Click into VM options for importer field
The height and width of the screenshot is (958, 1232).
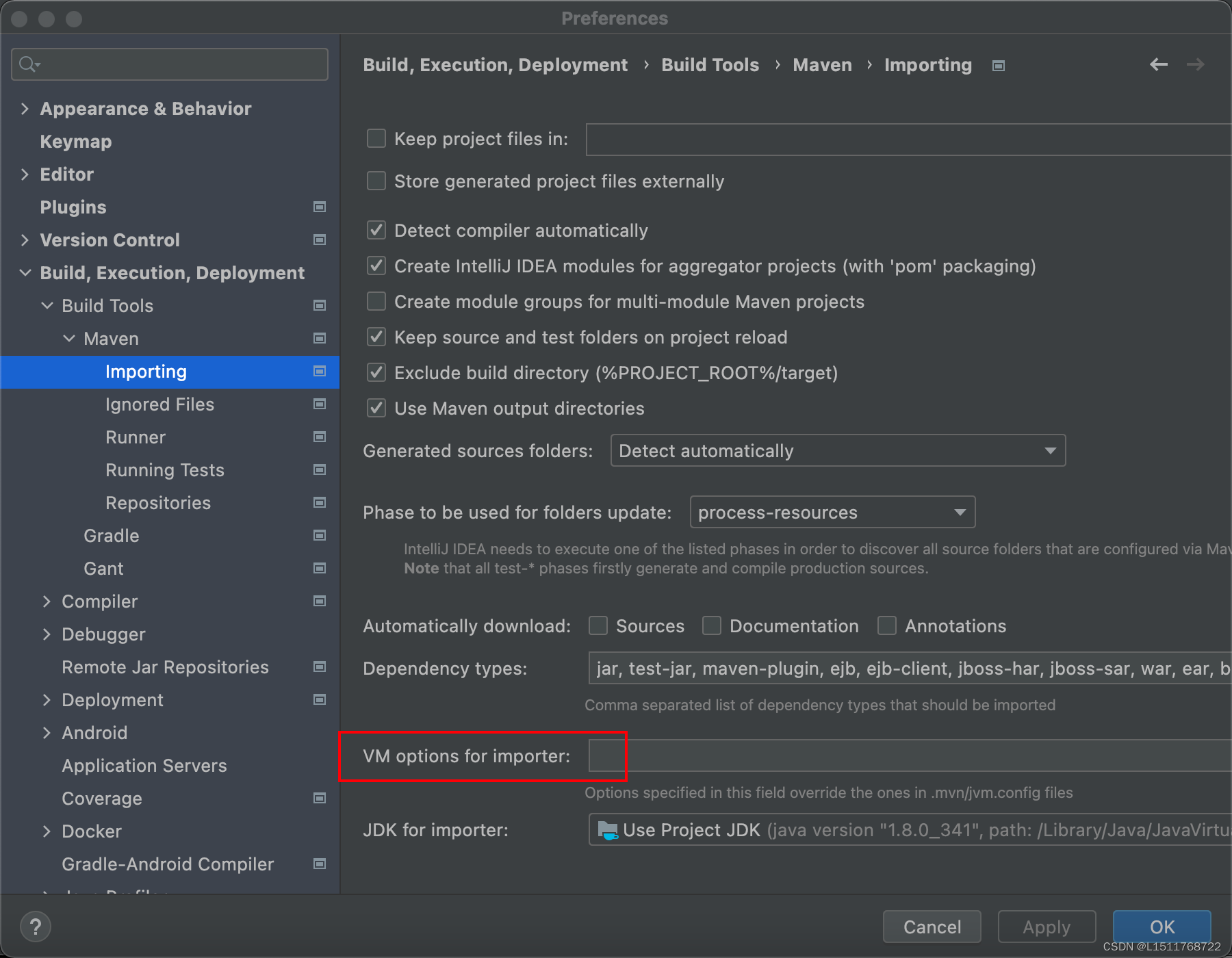[x=910, y=755]
